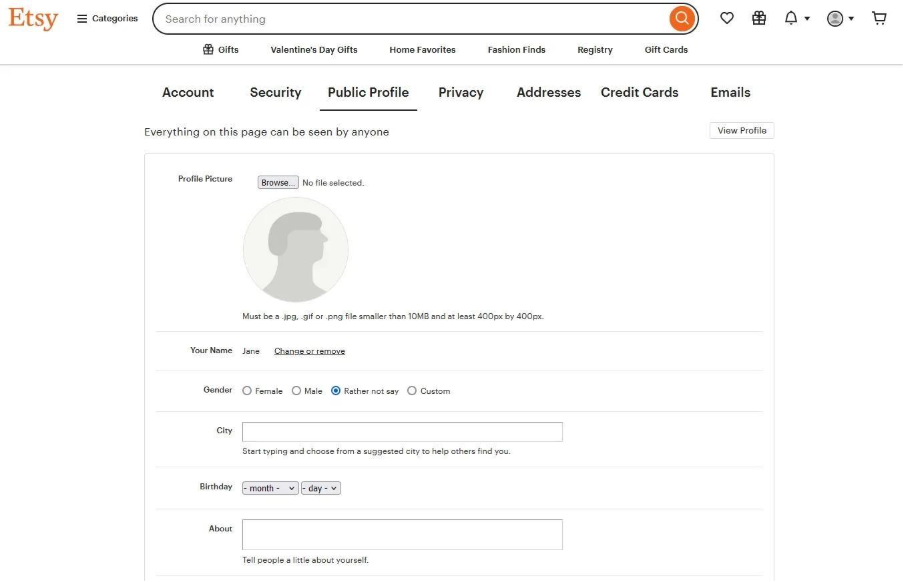Open Favorites heart icon
This screenshot has width=903, height=582.
[727, 18]
